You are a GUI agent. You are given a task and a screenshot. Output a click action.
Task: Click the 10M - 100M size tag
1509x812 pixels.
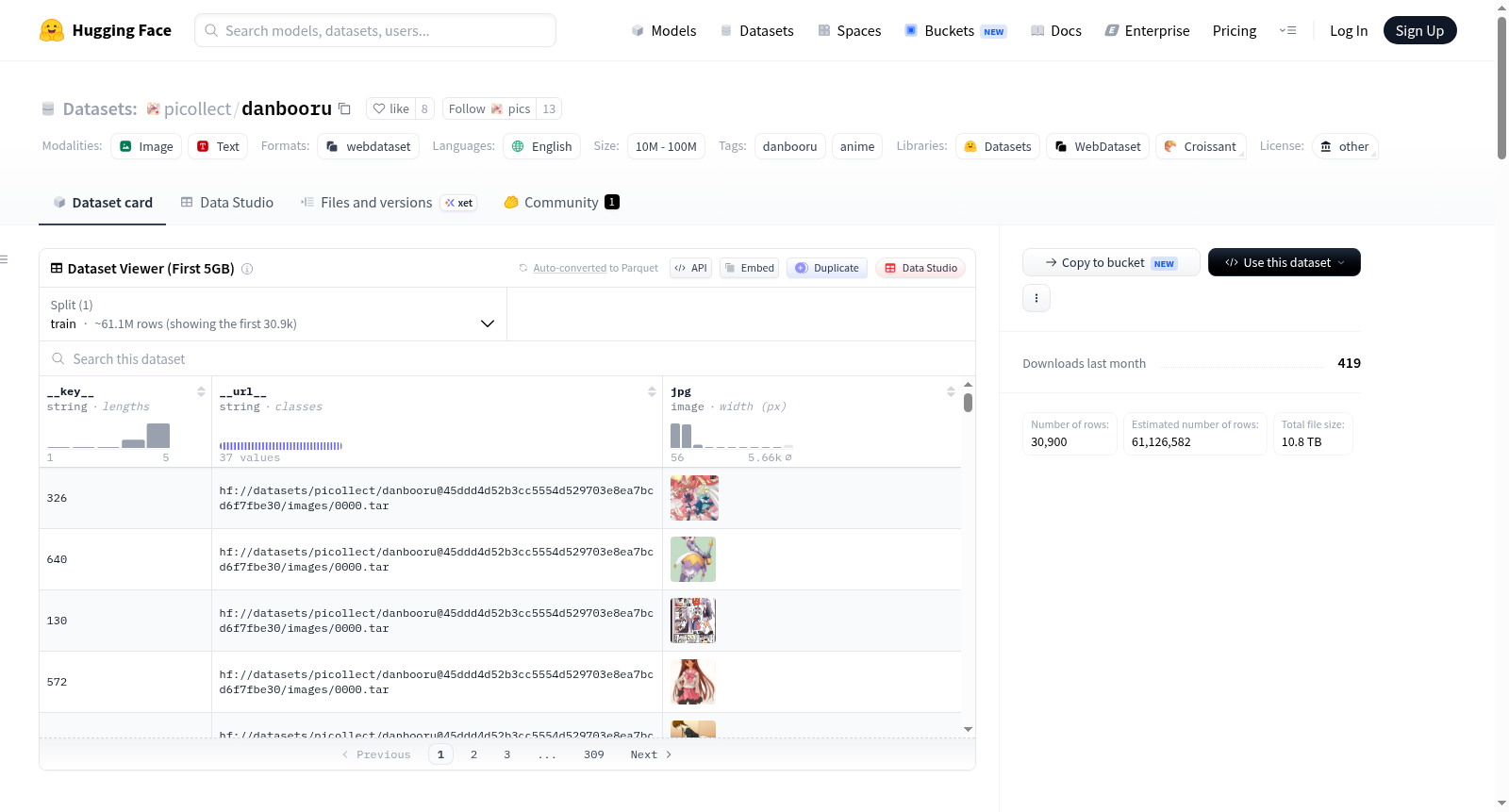pyautogui.click(x=666, y=146)
